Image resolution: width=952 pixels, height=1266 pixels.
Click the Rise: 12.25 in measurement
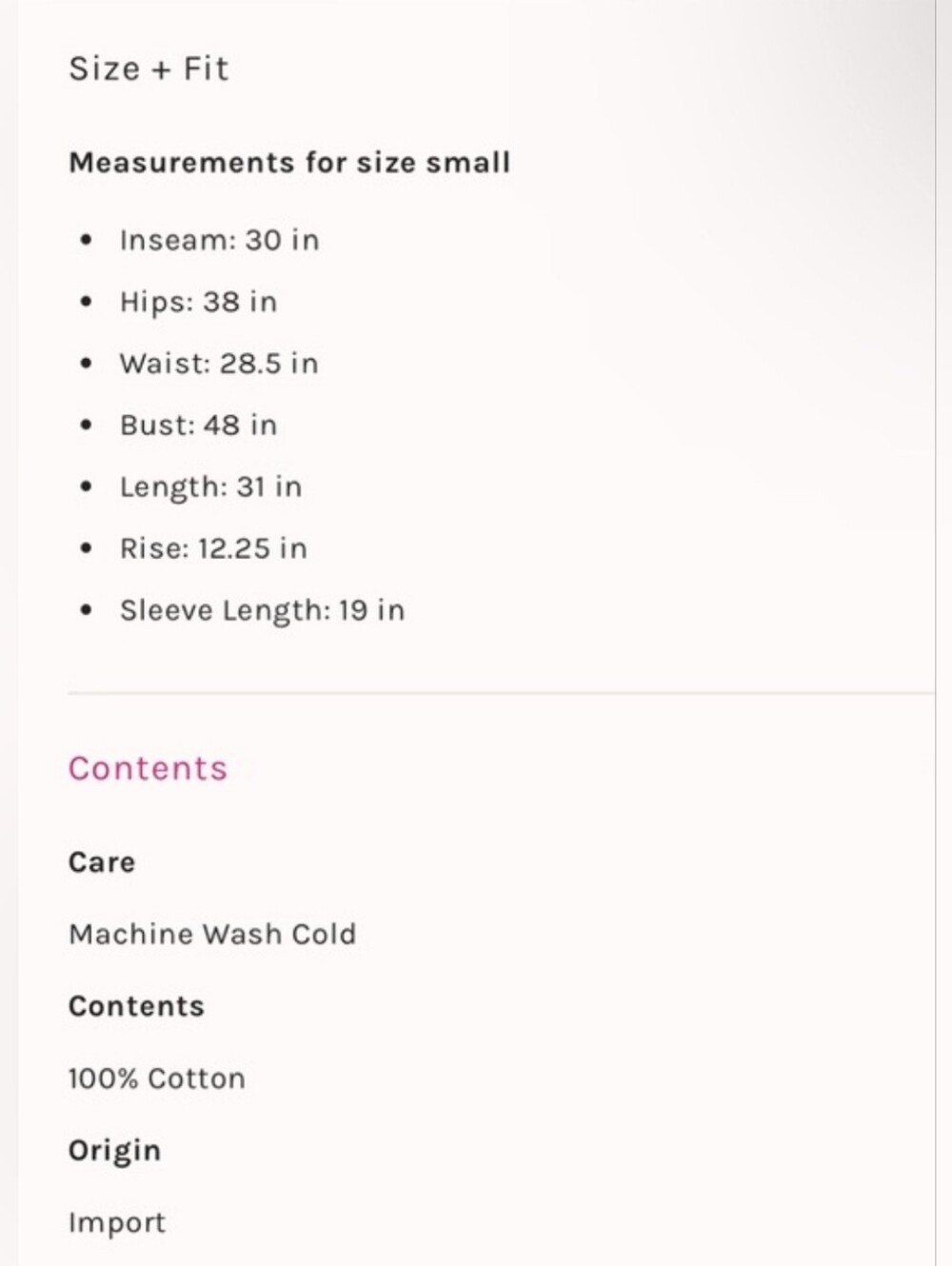point(213,548)
